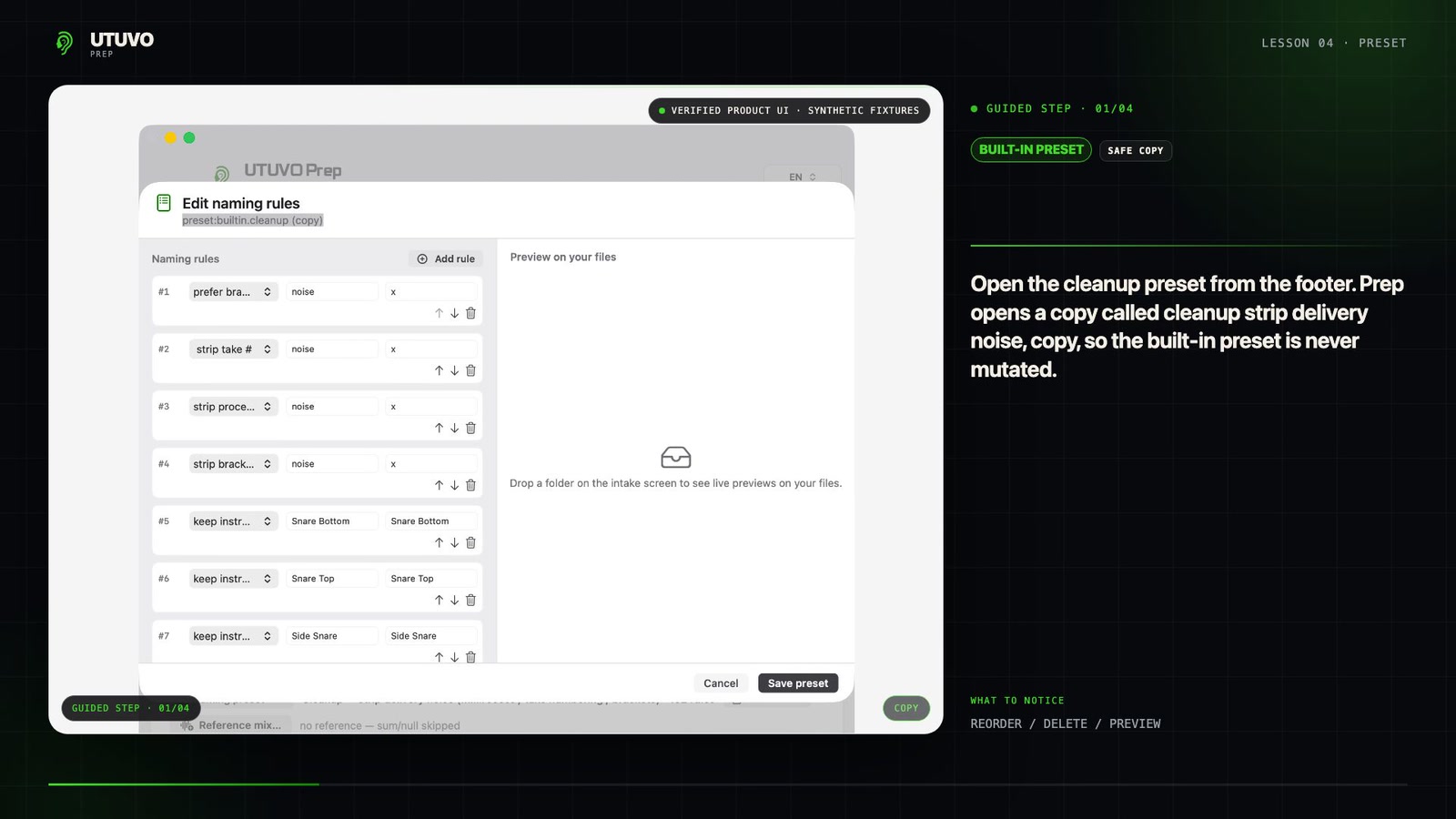Delete rule #1 with the trash icon
The height and width of the screenshot is (819, 1456).
coord(470,313)
